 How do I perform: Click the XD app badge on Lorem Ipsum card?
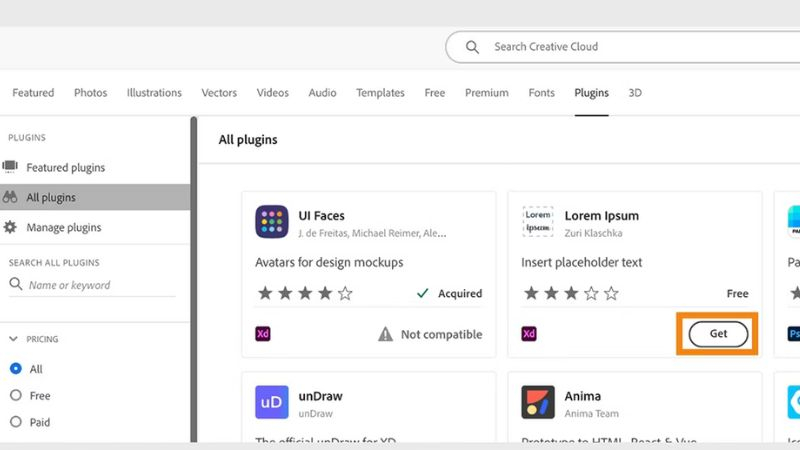(x=529, y=334)
